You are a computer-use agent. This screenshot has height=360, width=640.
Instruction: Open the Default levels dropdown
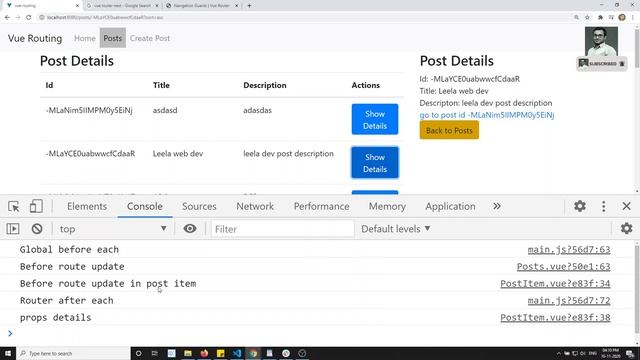pyautogui.click(x=396, y=229)
